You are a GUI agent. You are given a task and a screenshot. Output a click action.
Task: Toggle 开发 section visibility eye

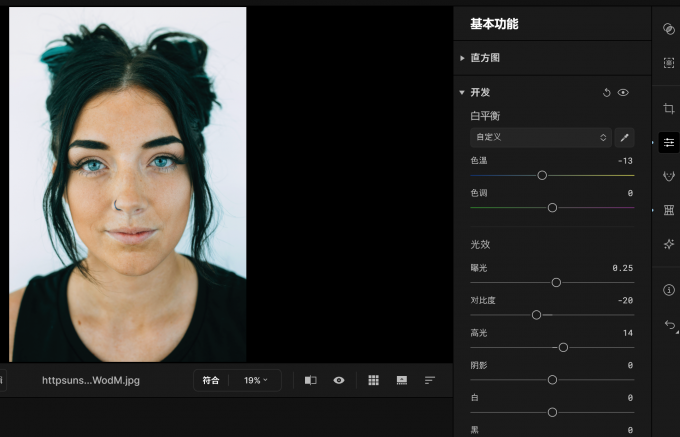pos(623,92)
